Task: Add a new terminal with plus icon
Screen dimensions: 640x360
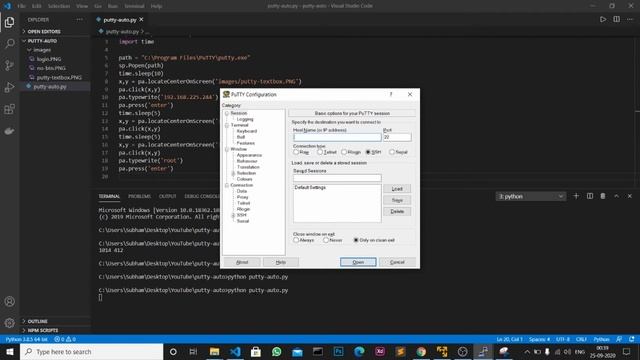Action: [x=576, y=196]
